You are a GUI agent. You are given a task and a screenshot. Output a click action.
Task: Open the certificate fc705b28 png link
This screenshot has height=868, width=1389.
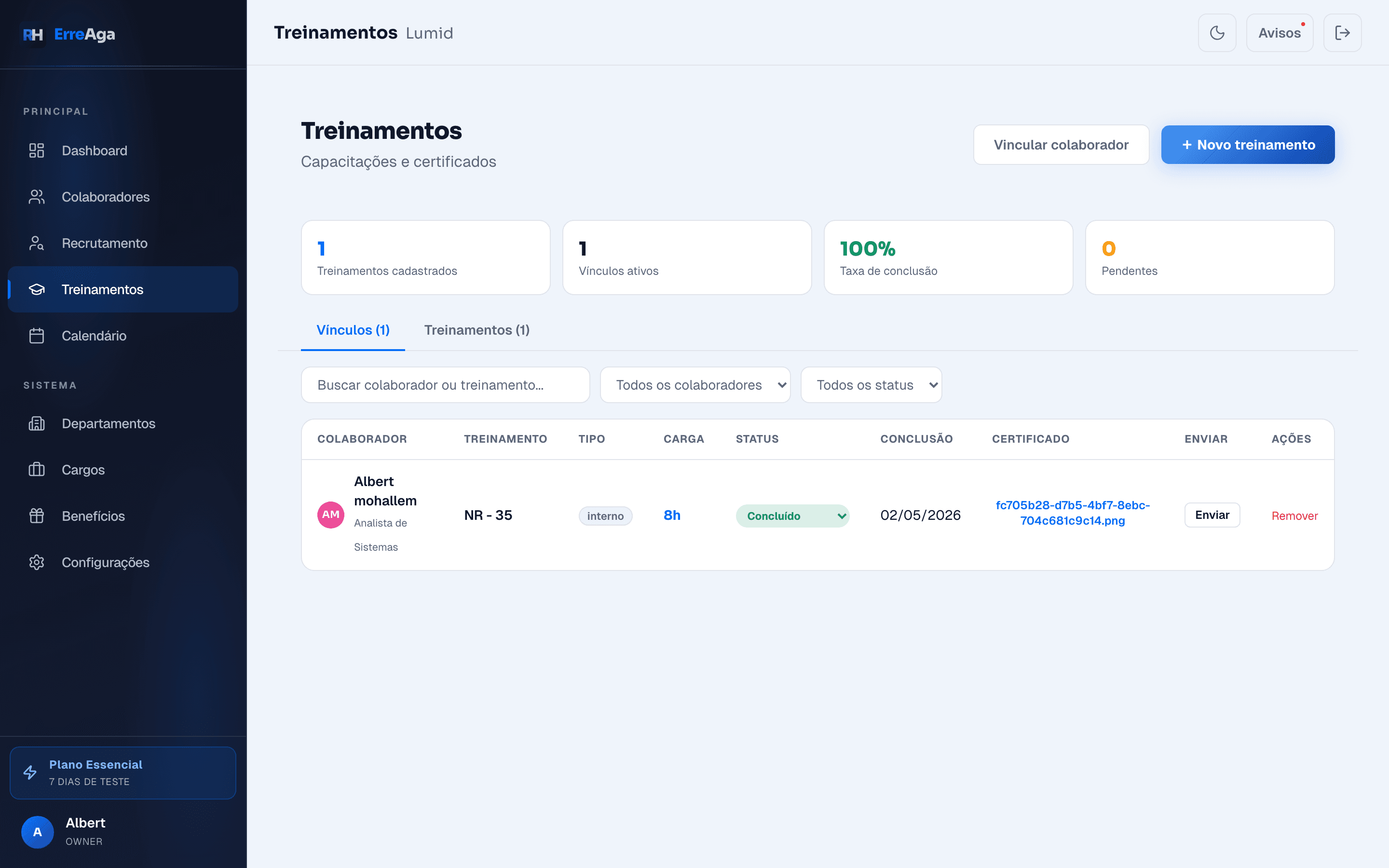[x=1073, y=513]
